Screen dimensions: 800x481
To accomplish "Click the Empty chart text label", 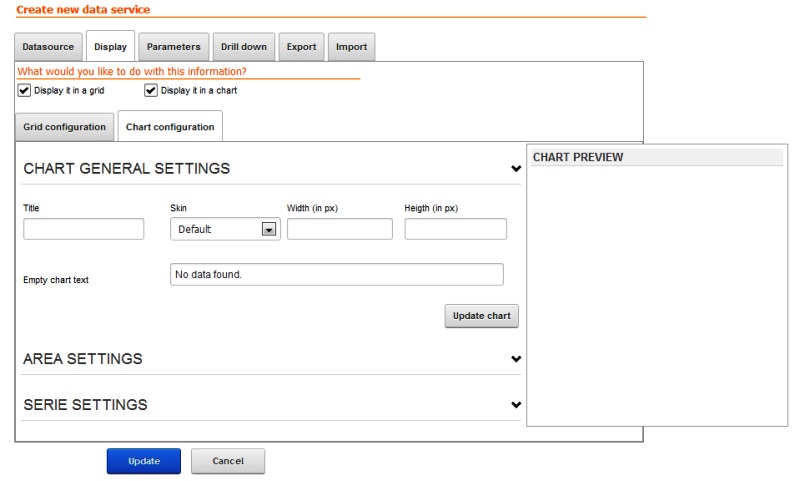I will click(x=56, y=280).
